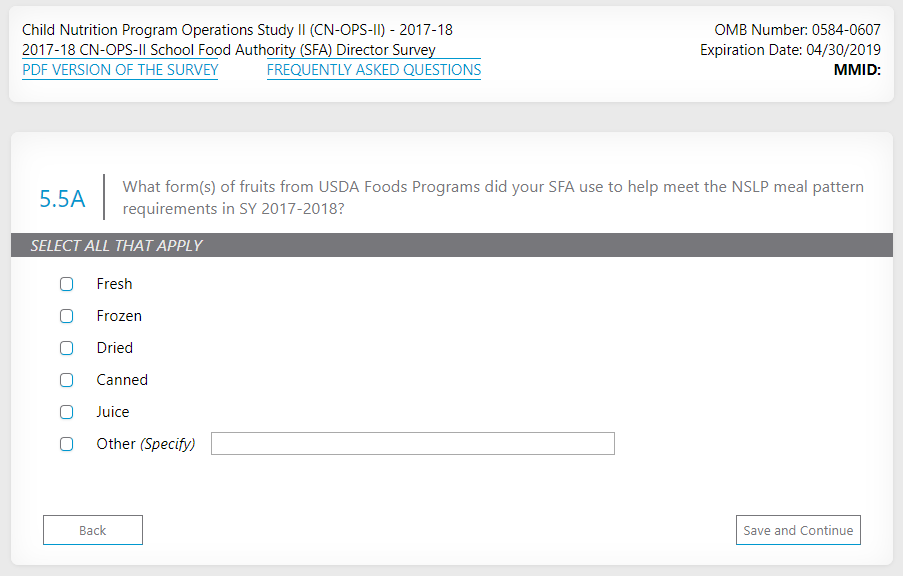Toggle the Other (Specify) checkbox
Image resolution: width=903 pixels, height=576 pixels.
click(x=67, y=444)
